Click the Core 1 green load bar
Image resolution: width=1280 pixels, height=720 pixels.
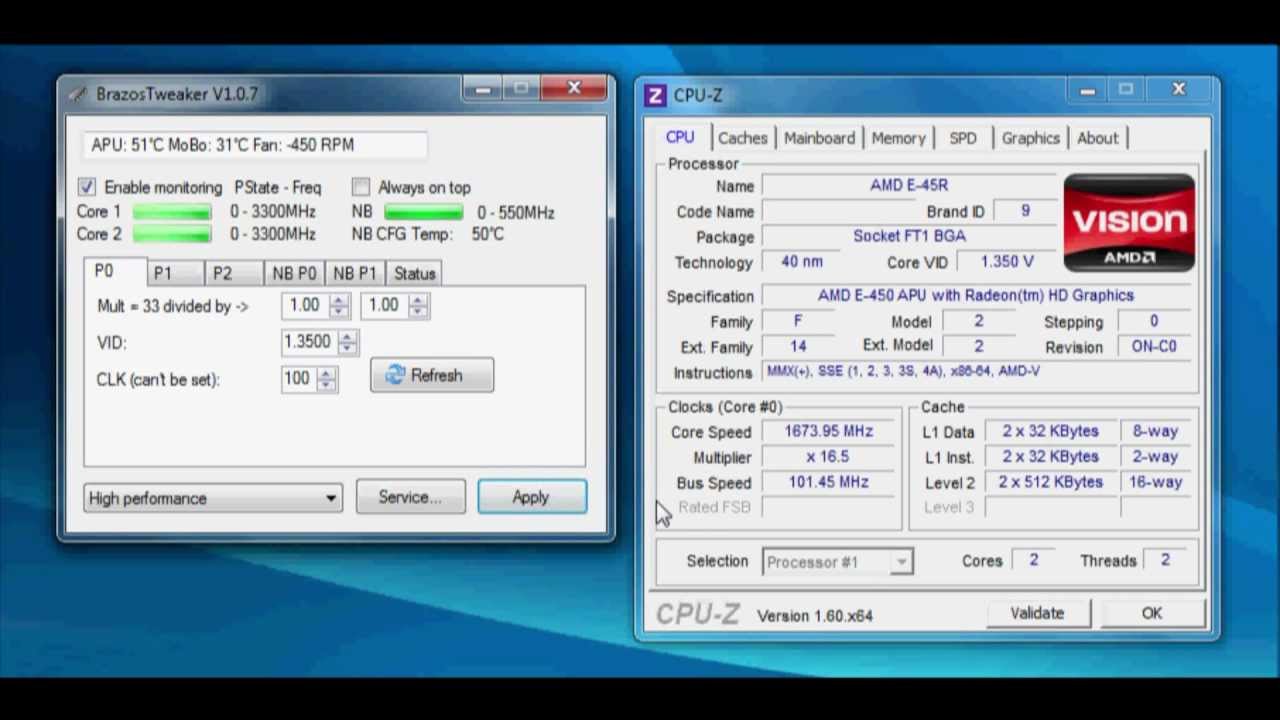172,212
